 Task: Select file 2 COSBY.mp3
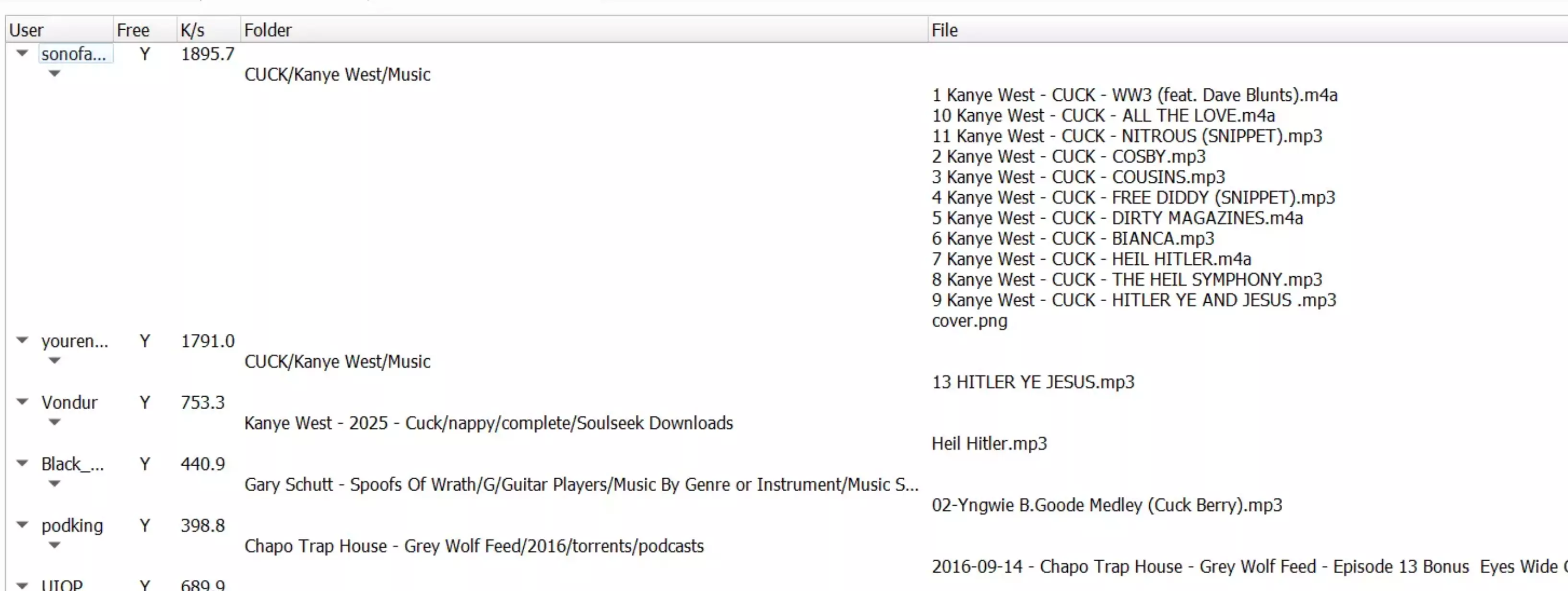click(x=1069, y=157)
